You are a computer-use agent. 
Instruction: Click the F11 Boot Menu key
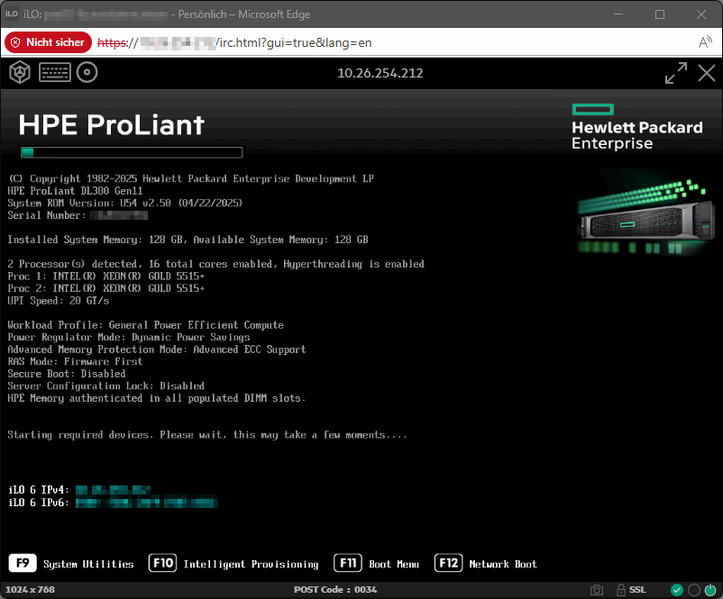[x=348, y=563]
